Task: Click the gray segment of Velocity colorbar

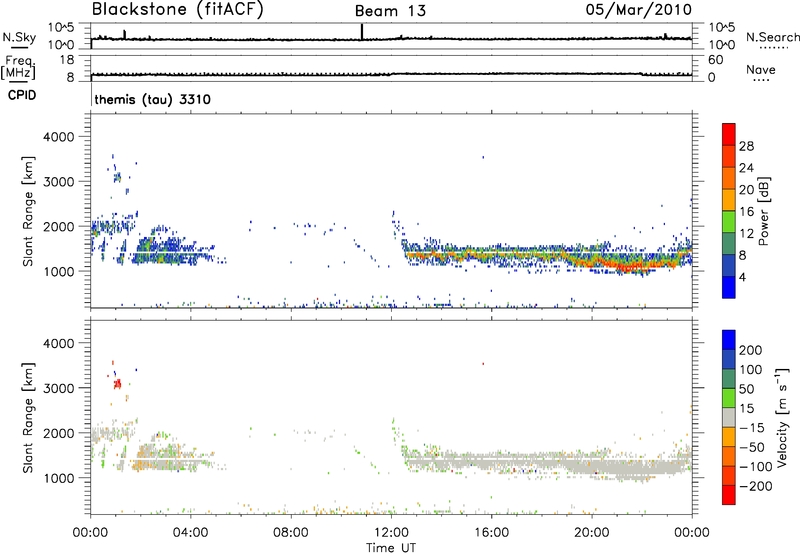Action: pyautogui.click(x=729, y=418)
